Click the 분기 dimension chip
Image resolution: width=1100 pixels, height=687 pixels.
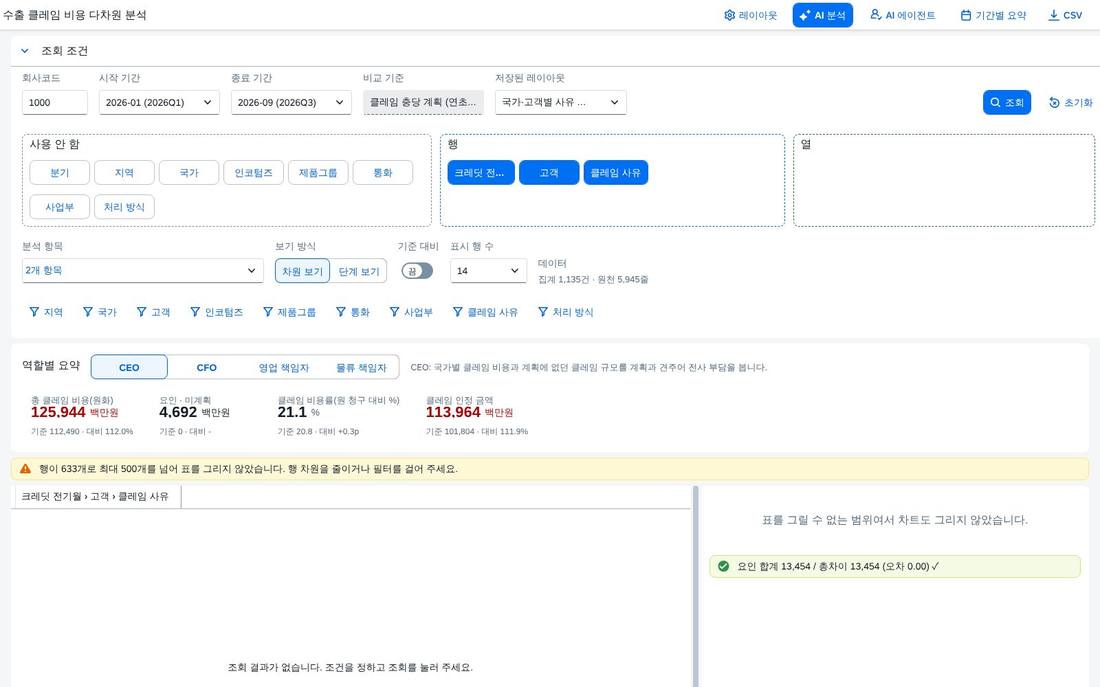(x=60, y=173)
